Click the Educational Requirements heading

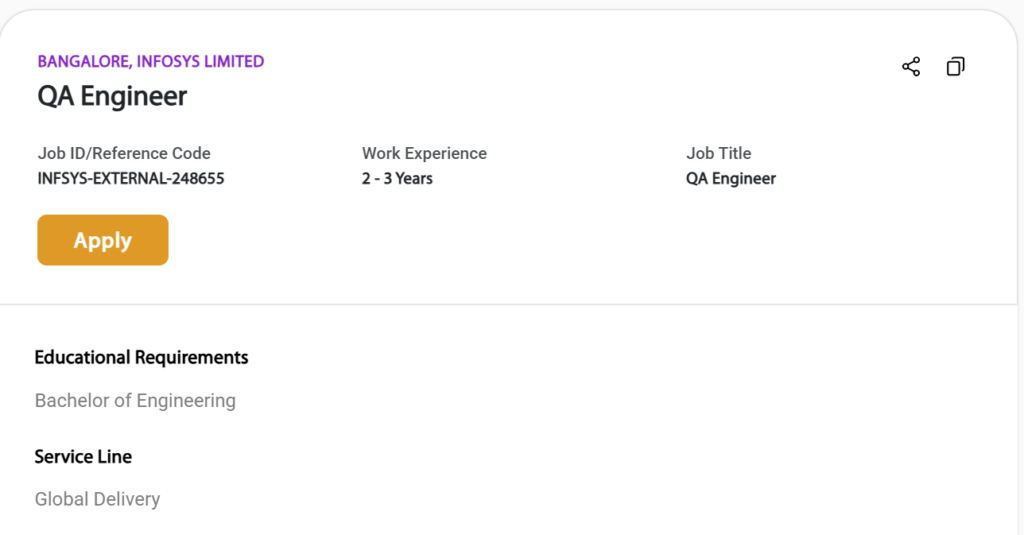[x=141, y=358]
